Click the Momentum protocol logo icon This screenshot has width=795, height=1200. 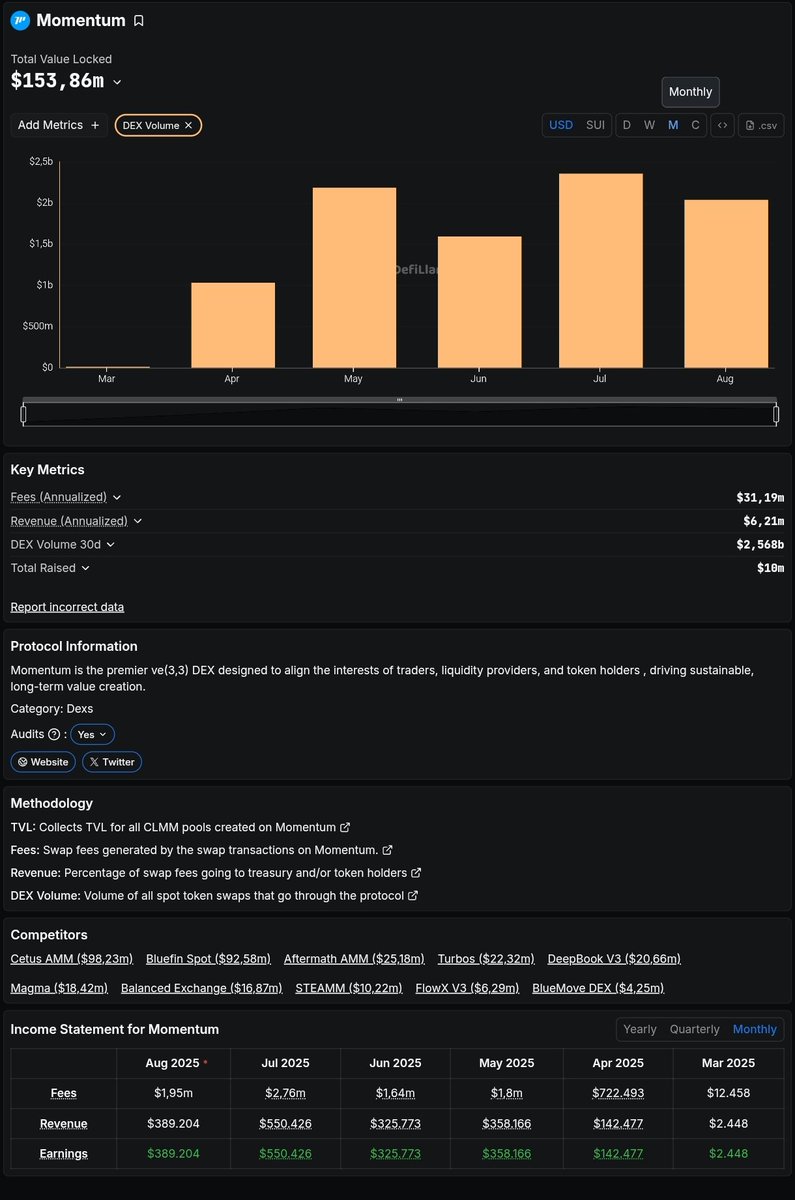point(20,20)
